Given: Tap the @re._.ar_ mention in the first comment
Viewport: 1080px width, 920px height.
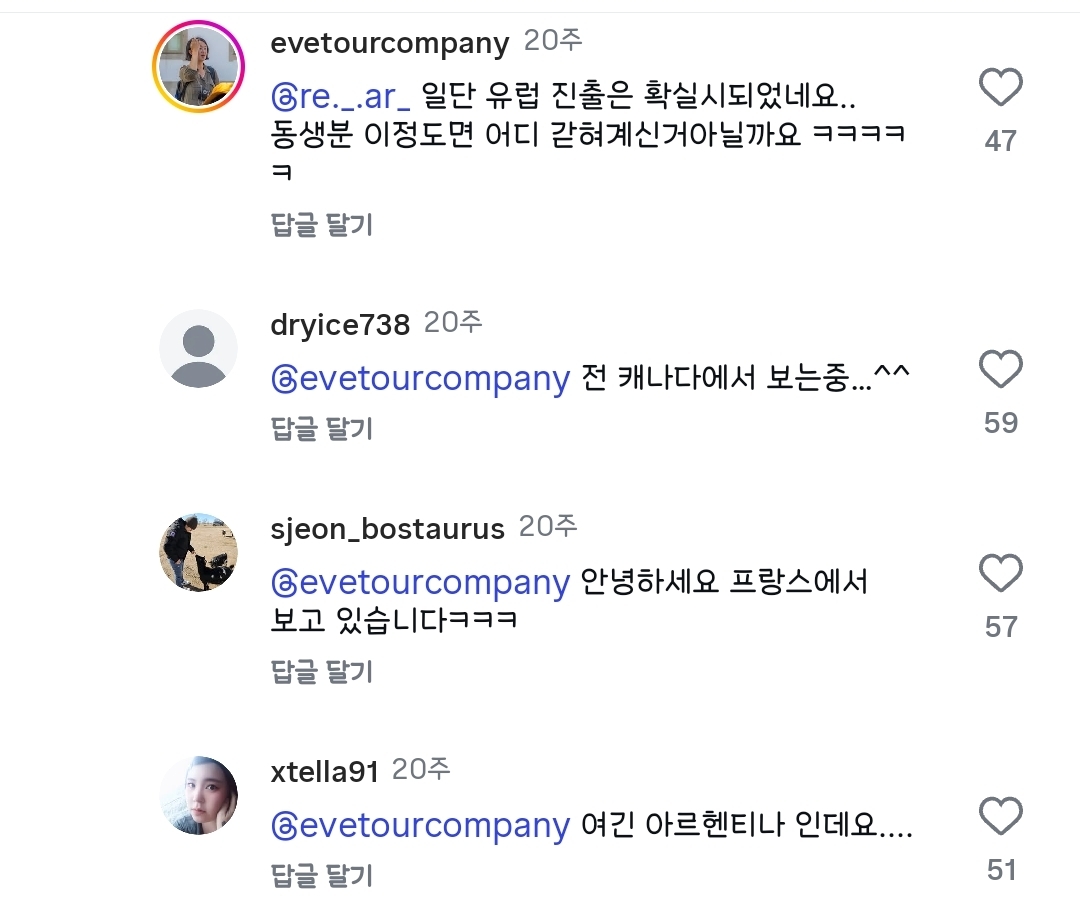Looking at the screenshot, I should [x=341, y=97].
